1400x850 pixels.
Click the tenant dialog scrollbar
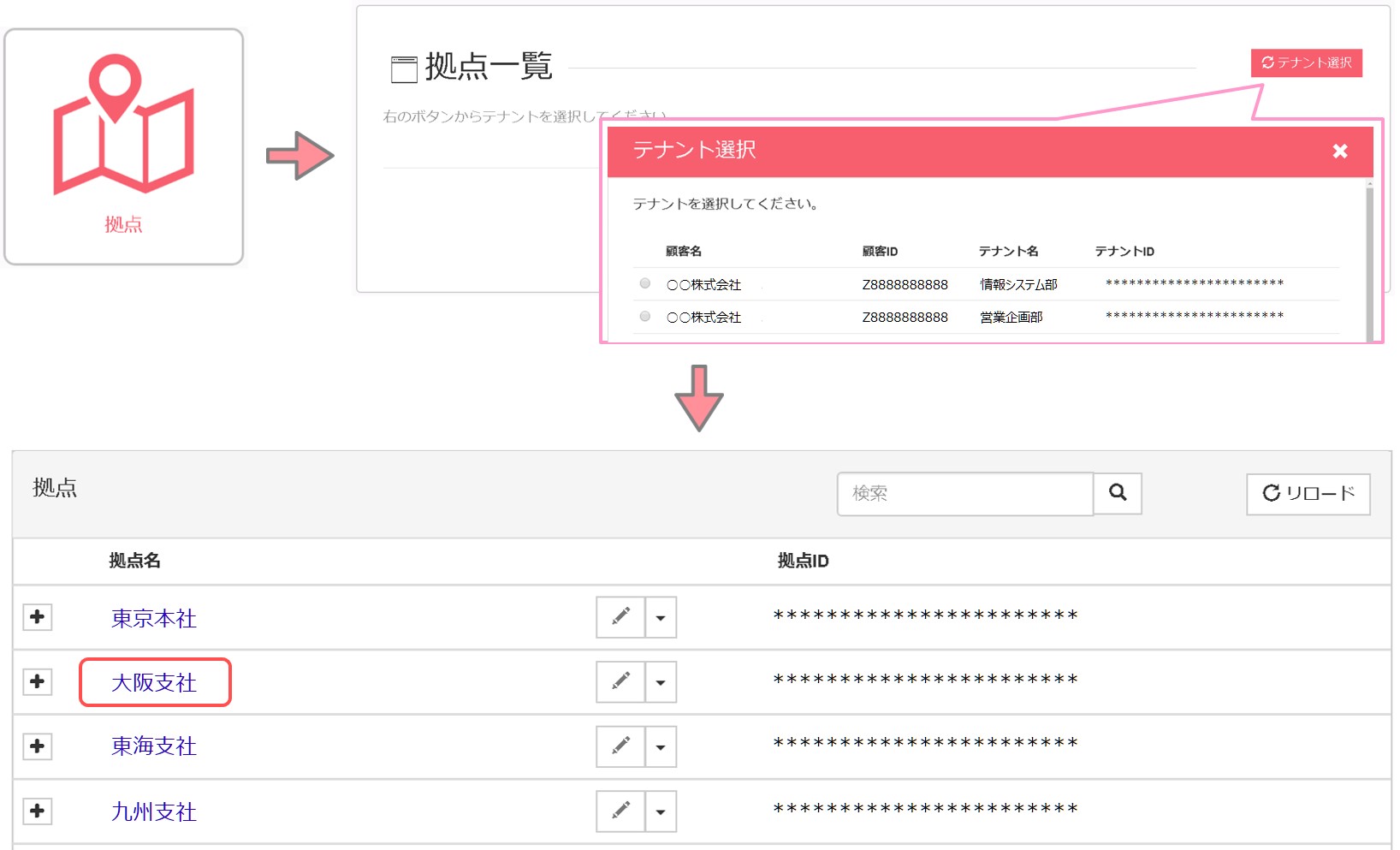[1369, 257]
